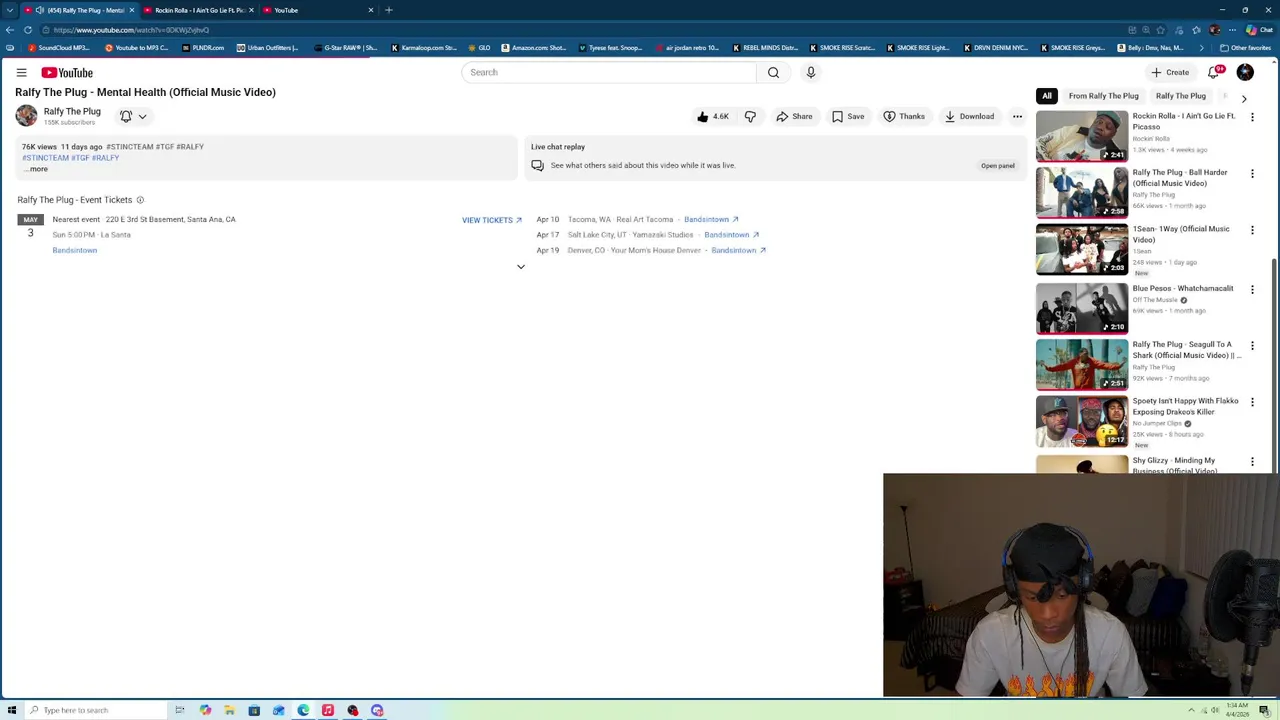
Task: Open a new browser tab
Action: [389, 10]
